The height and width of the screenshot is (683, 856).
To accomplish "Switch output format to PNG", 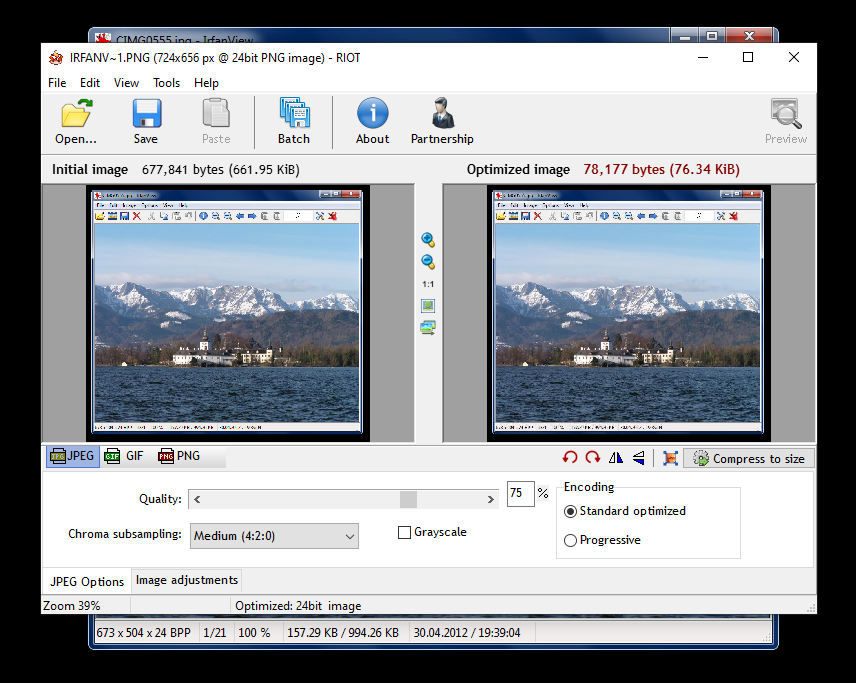I will tap(179, 456).
